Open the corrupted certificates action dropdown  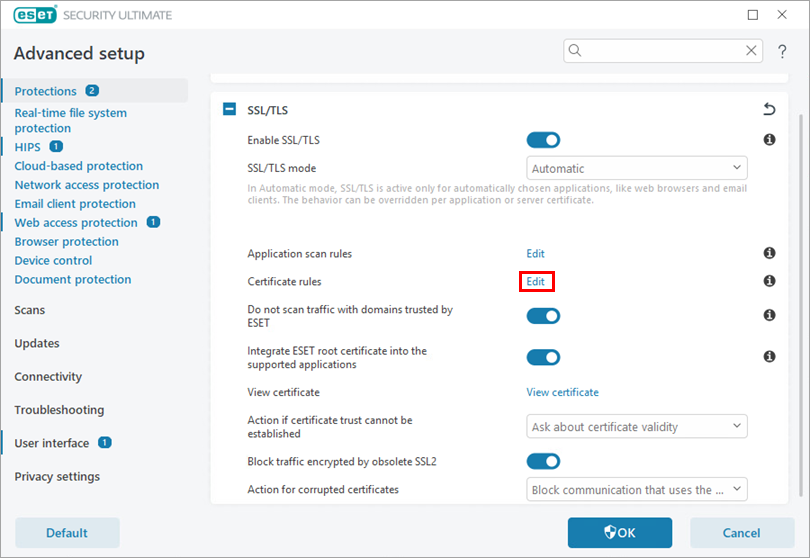(636, 490)
